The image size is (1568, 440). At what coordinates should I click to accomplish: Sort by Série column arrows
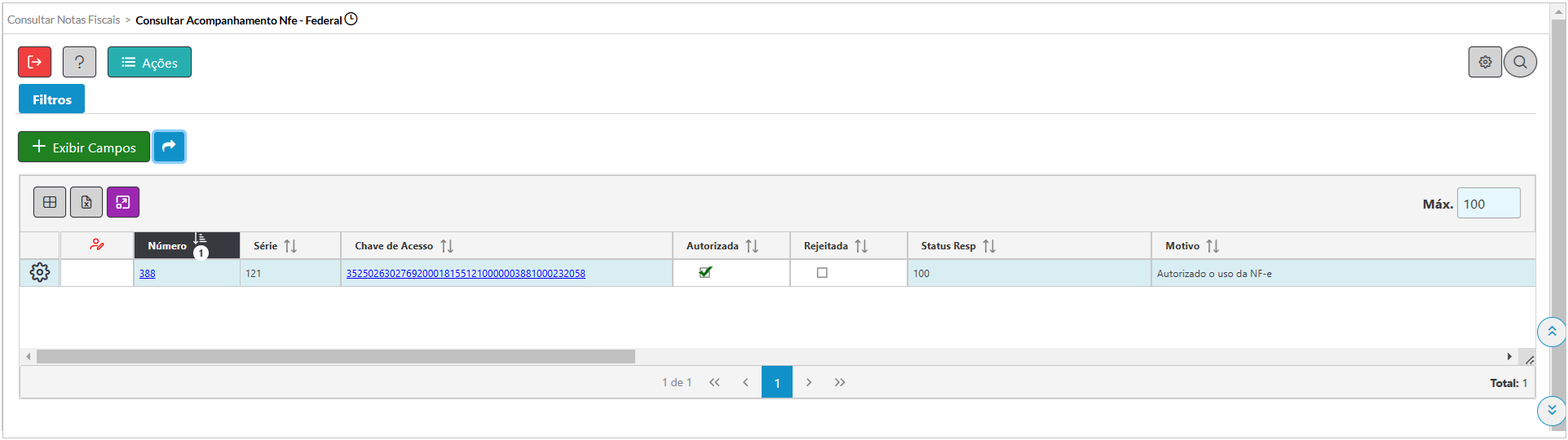pos(290,246)
